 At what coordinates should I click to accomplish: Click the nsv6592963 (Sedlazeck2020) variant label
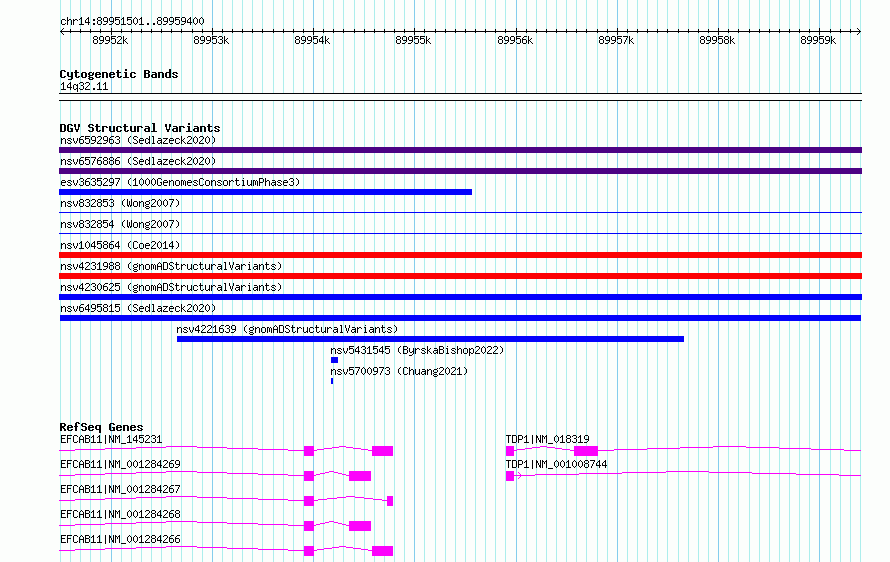(138, 140)
